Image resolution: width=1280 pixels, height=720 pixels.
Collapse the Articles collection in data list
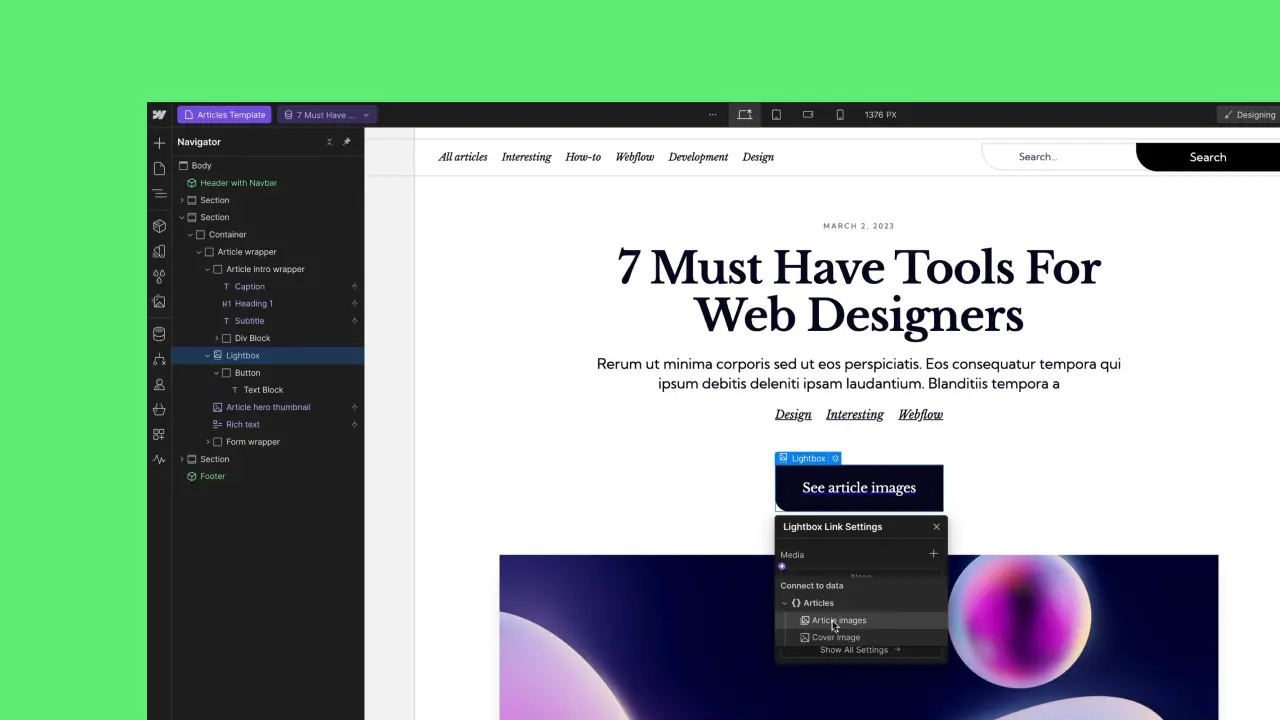(x=785, y=603)
